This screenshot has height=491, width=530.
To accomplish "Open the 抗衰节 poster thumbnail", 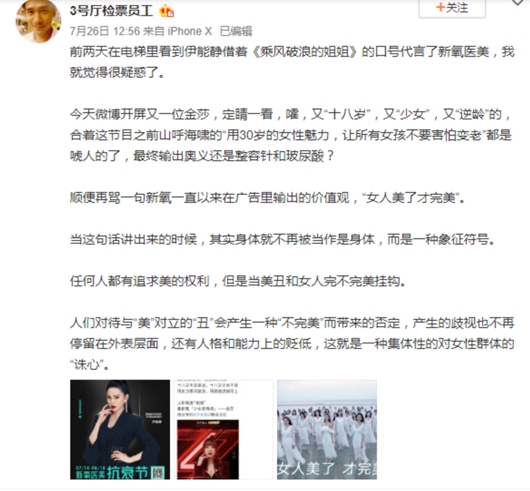I will [120, 429].
